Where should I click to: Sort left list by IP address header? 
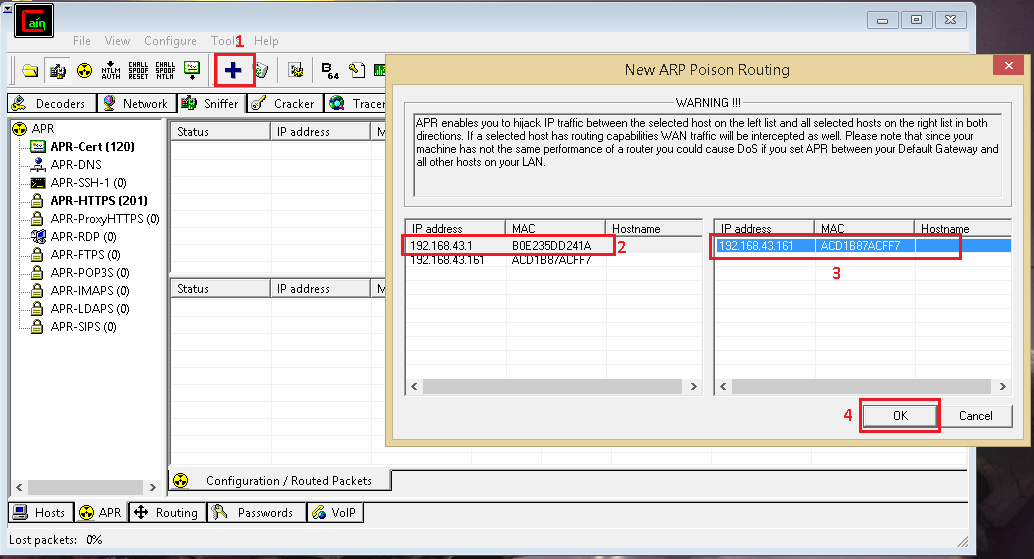coord(456,229)
